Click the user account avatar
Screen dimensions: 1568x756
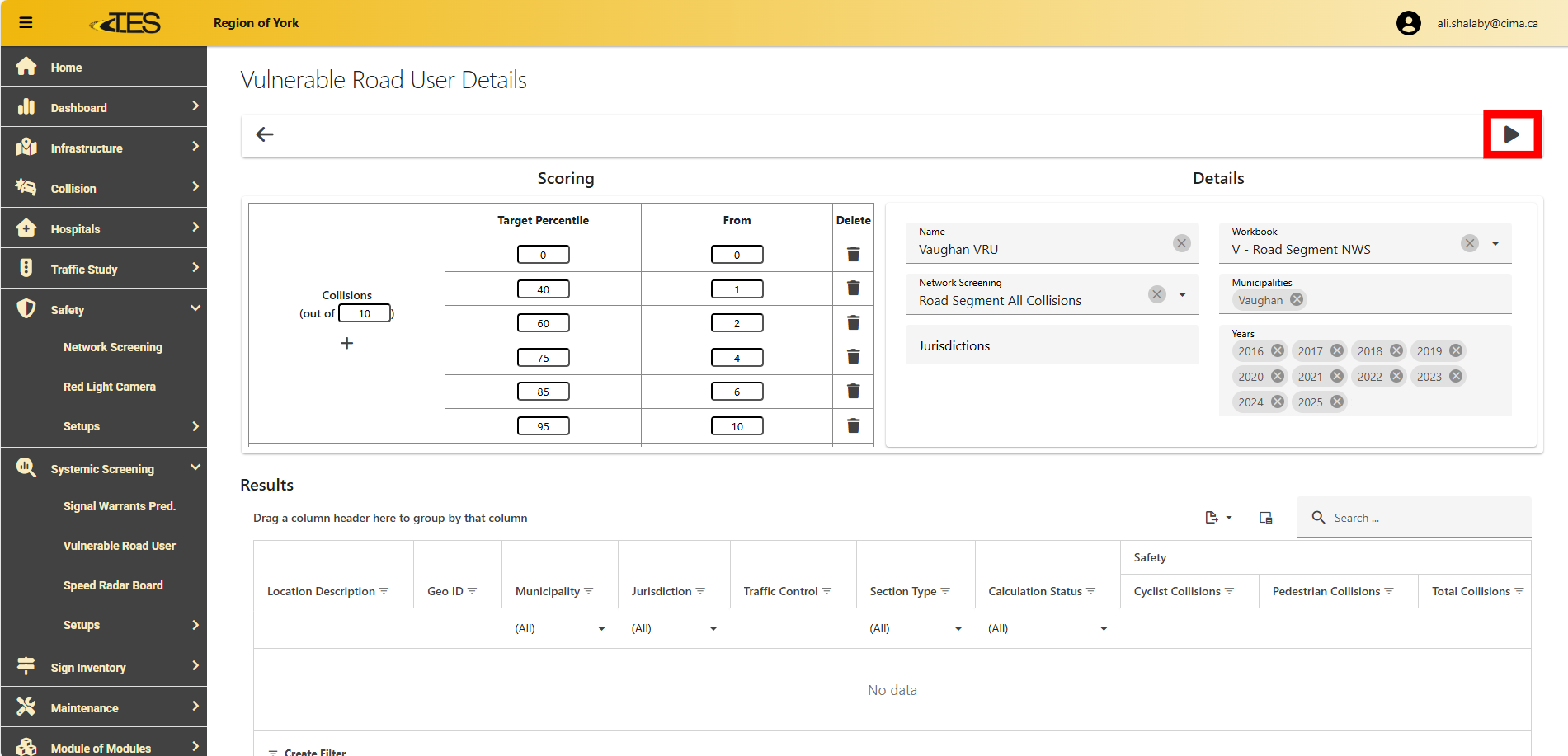point(1408,23)
